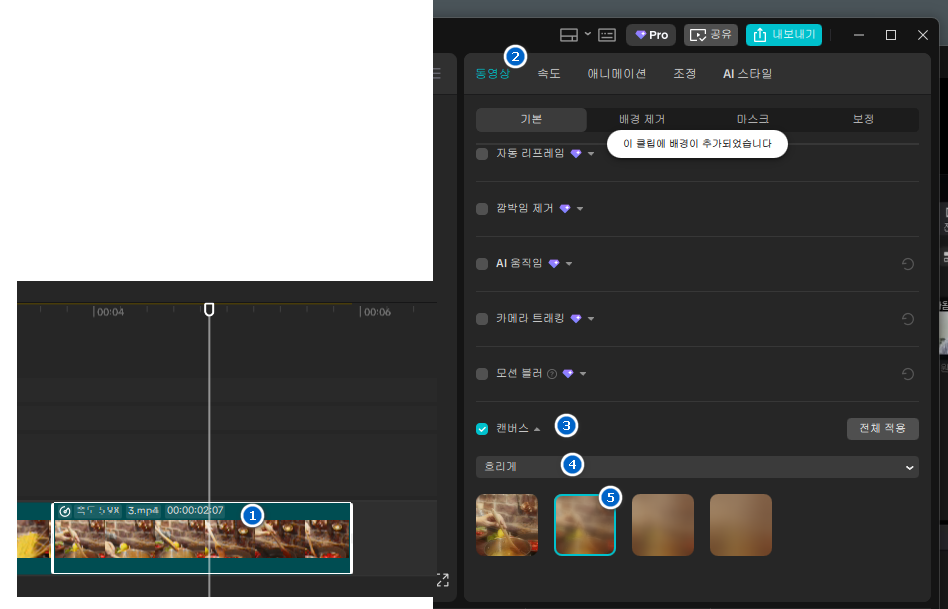Open the 흐리게 canvas dropdown

[x=697, y=467]
